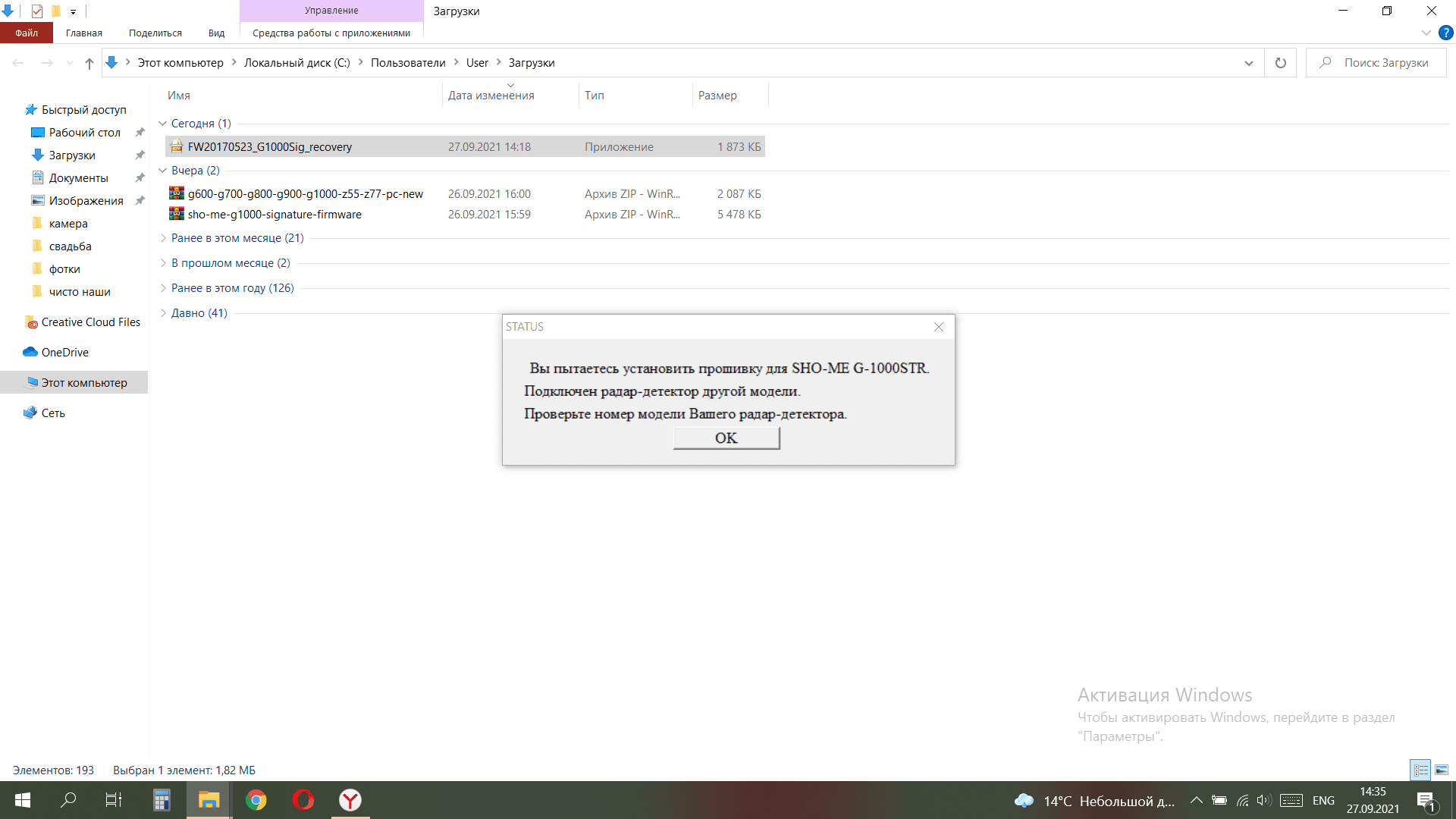1456x819 pixels.
Task: Open the Поделиться ribbon tab
Action: click(x=155, y=33)
